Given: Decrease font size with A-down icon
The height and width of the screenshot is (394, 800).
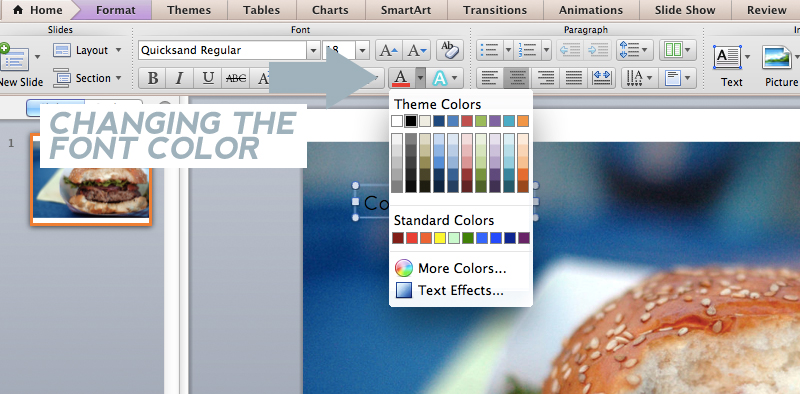Looking at the screenshot, I should click(x=417, y=50).
